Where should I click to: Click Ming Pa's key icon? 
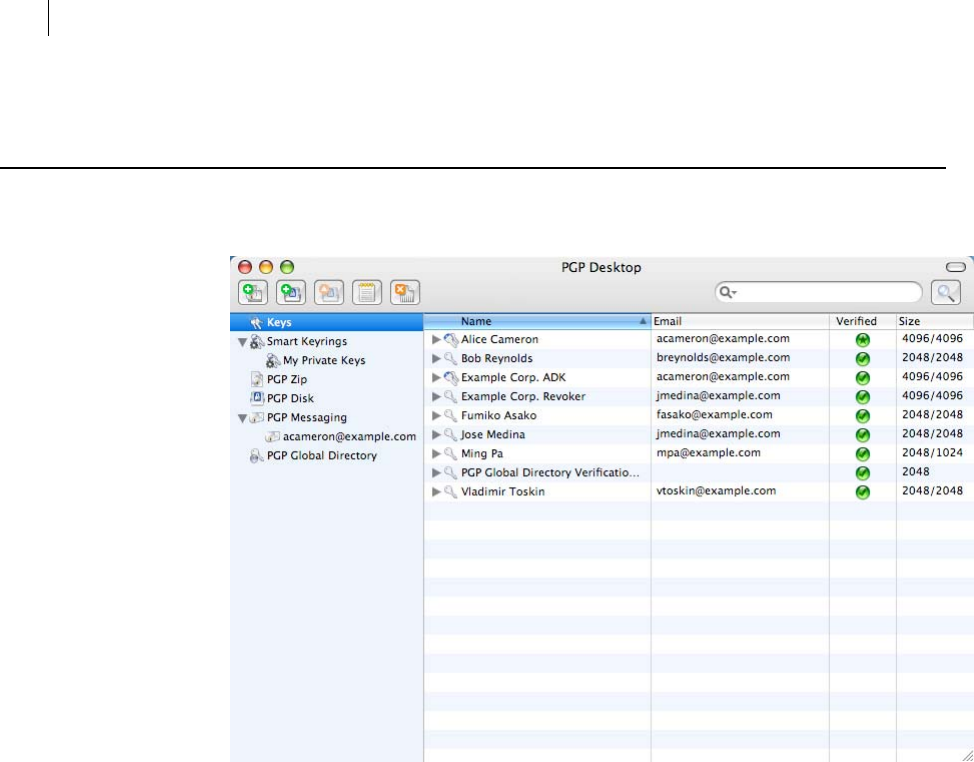pos(451,454)
